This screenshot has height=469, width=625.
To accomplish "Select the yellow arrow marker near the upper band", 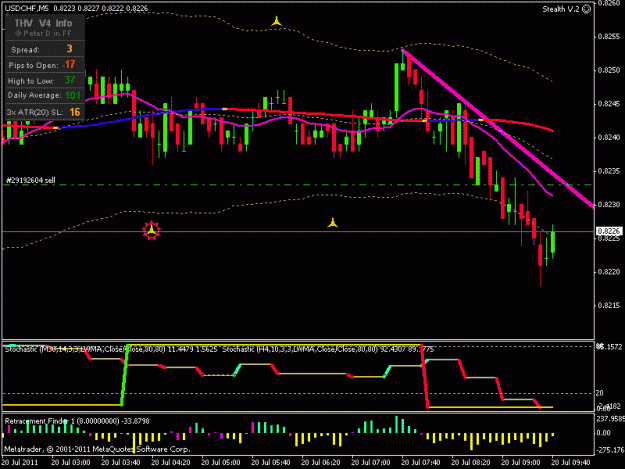I will 276,21.
